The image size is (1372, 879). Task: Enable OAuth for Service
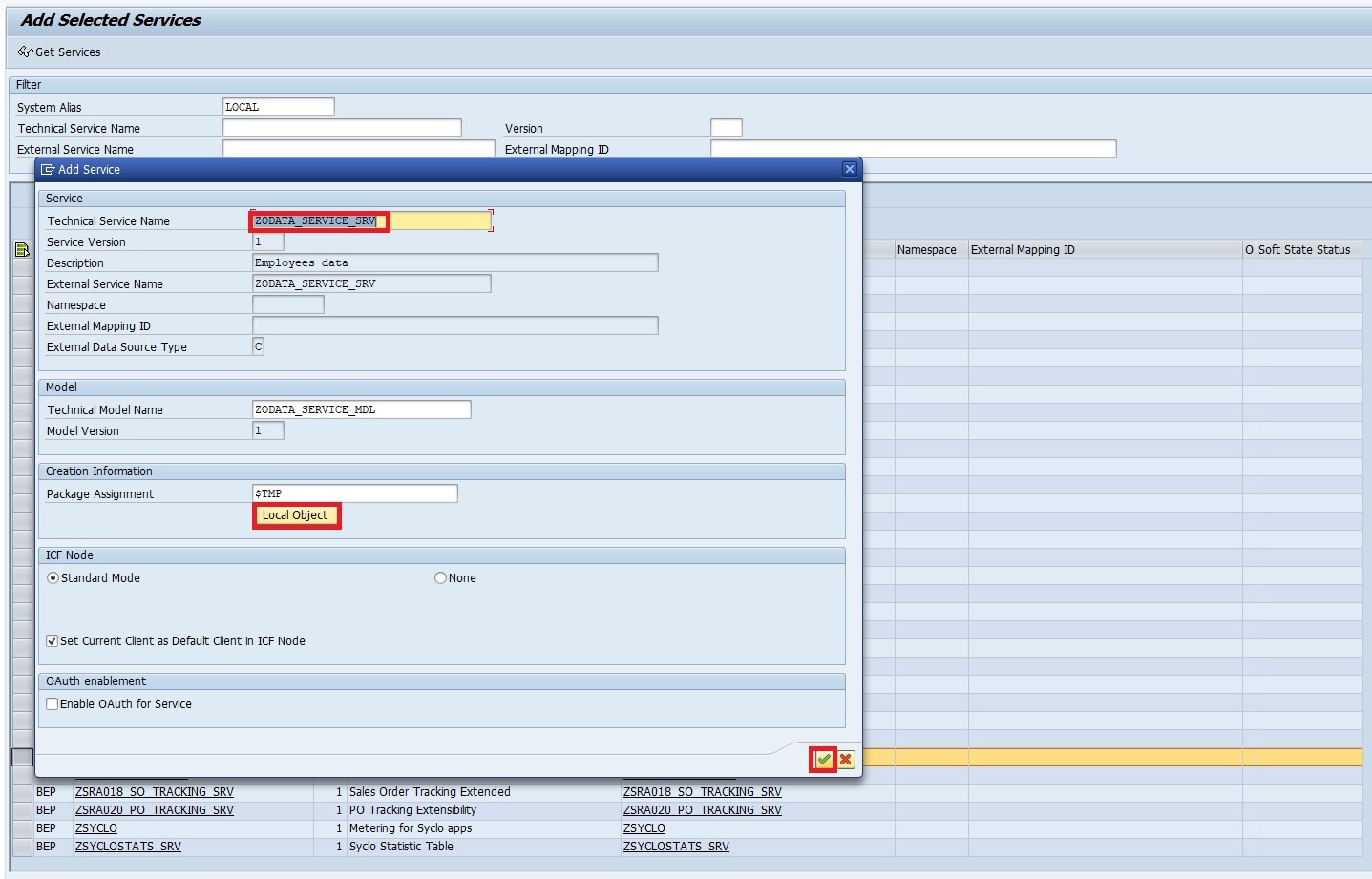point(53,703)
